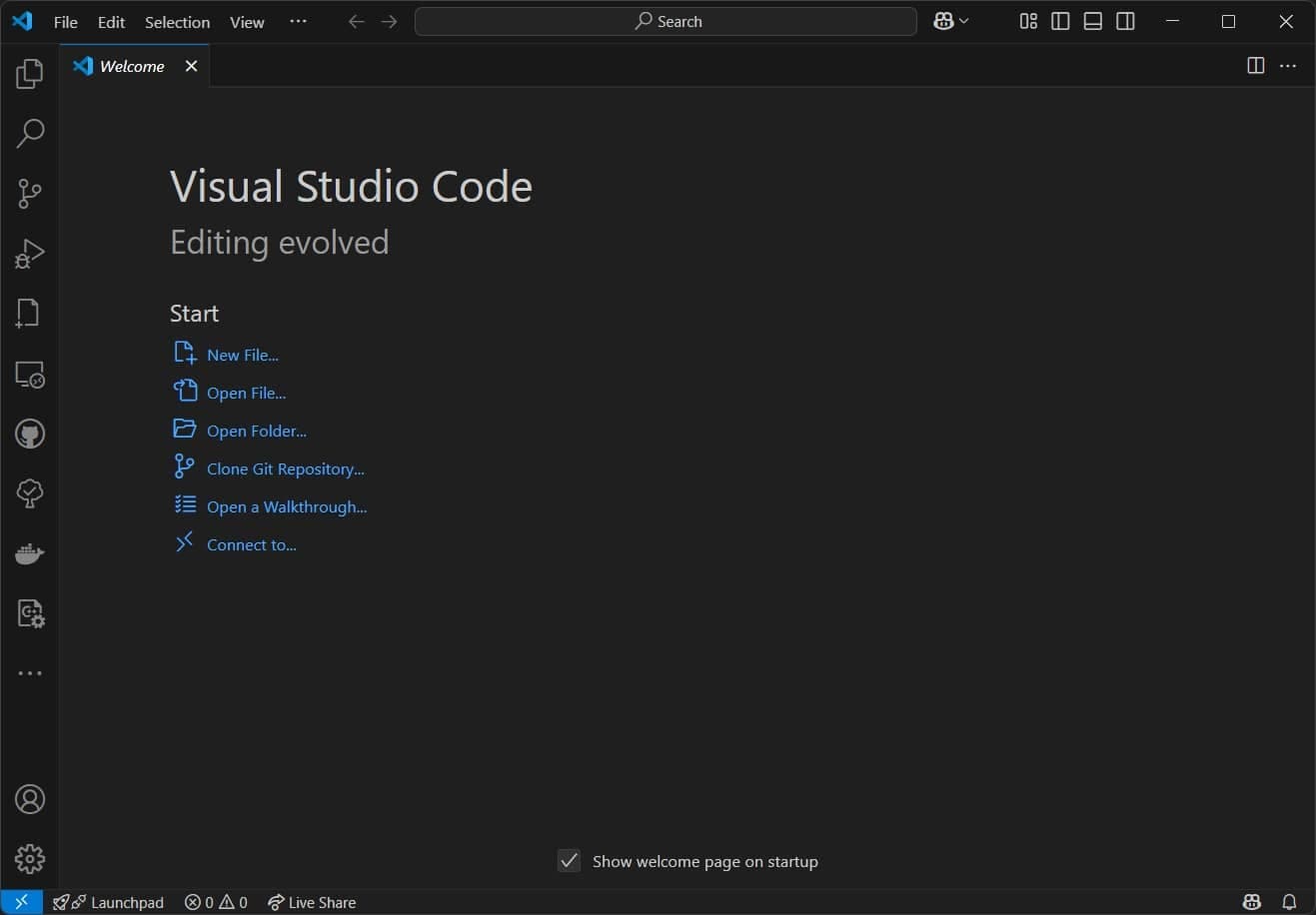Click the Clone Git Repository link

tap(284, 467)
